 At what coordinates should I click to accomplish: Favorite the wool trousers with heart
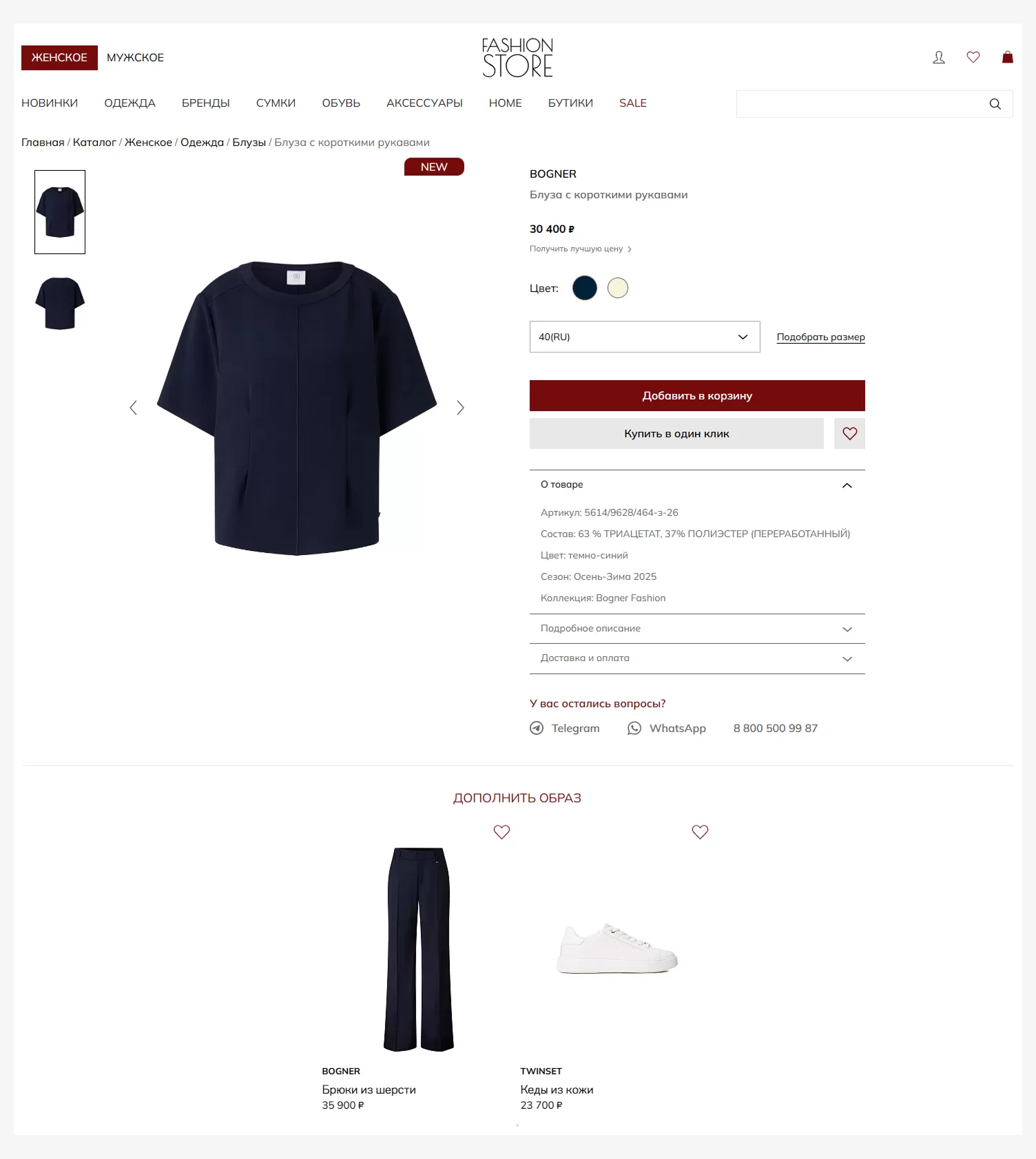[501, 832]
